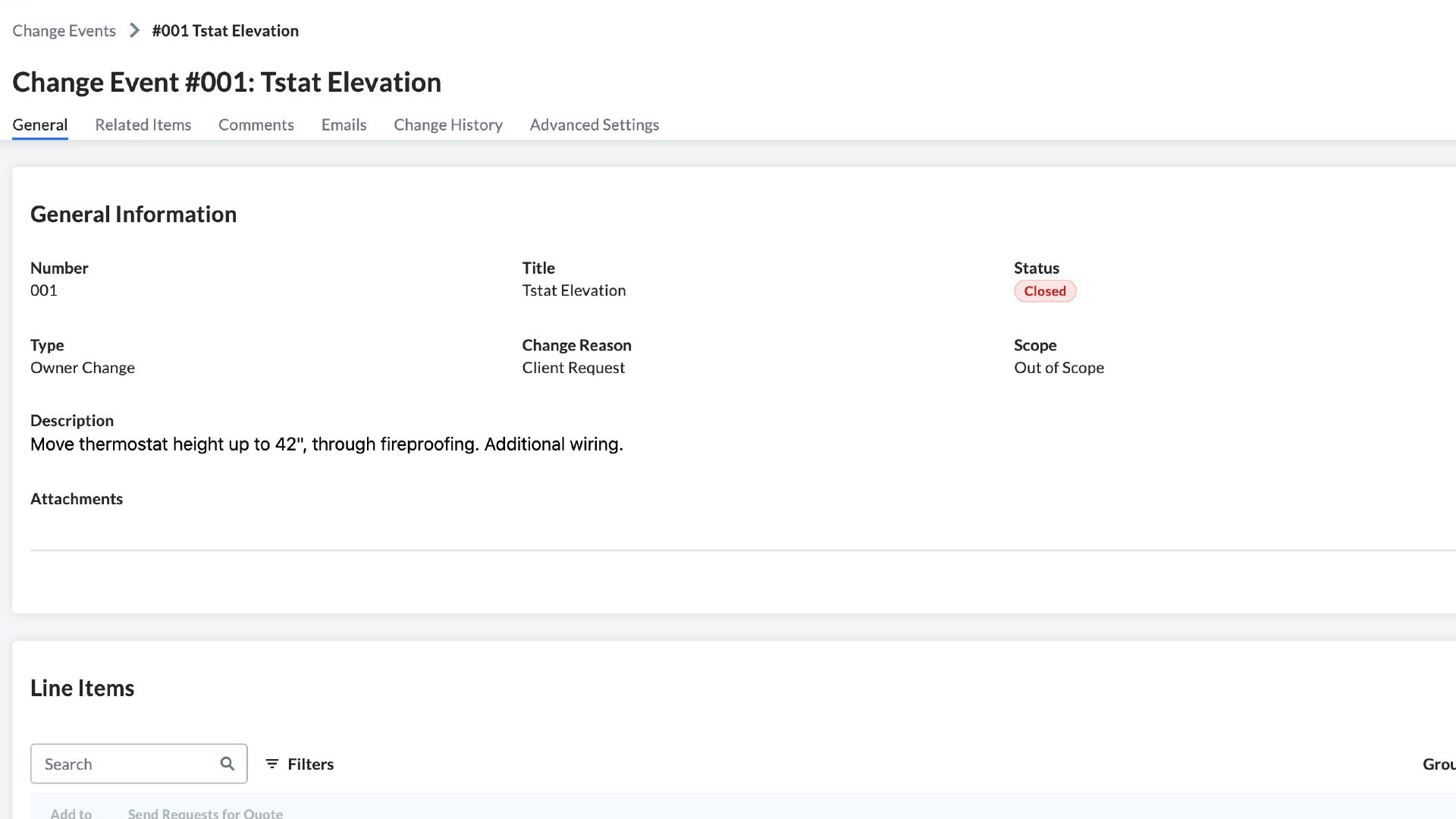Go to Advanced Settings tab
This screenshot has width=1456, height=819.
click(594, 124)
